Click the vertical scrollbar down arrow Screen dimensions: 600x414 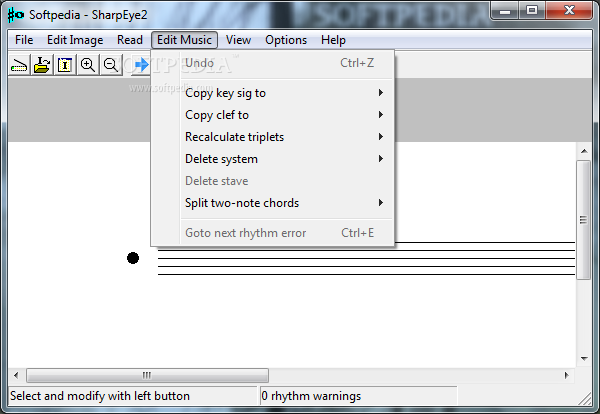584,359
